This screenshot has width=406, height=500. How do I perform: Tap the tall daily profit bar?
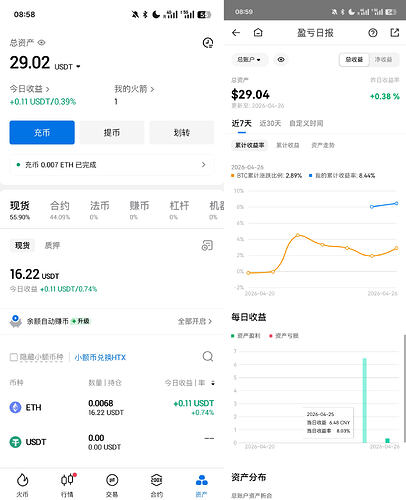[x=365, y=401]
